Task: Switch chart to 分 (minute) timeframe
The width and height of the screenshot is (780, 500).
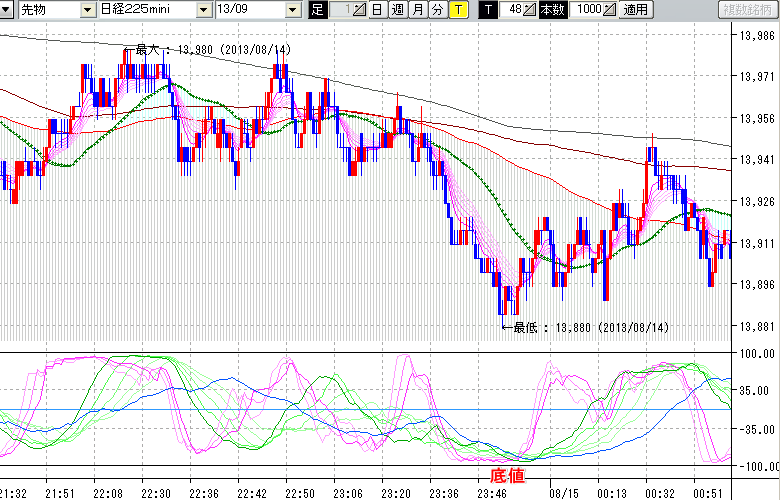Action: pos(437,10)
